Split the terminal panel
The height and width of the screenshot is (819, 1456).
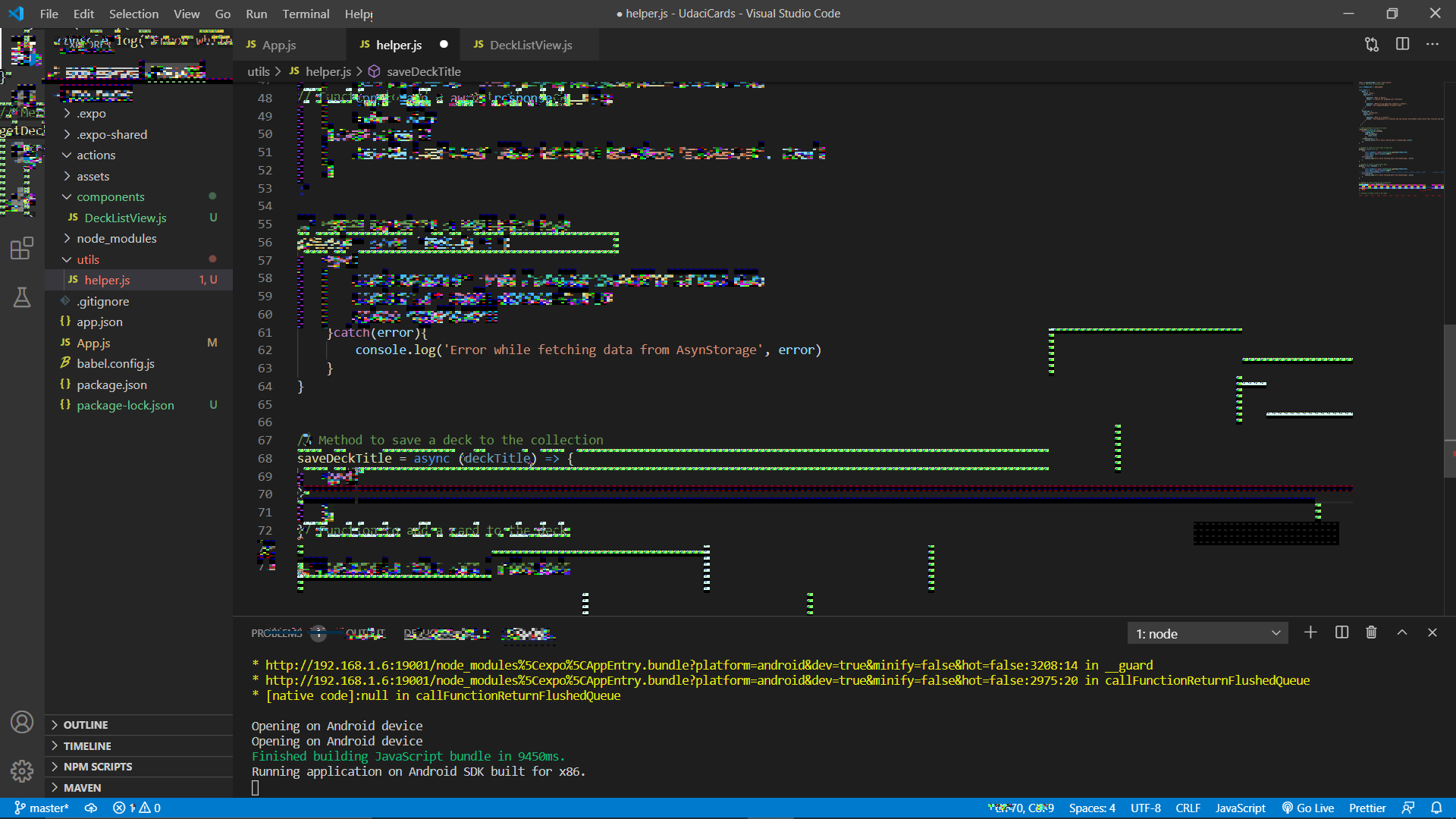point(1341,632)
